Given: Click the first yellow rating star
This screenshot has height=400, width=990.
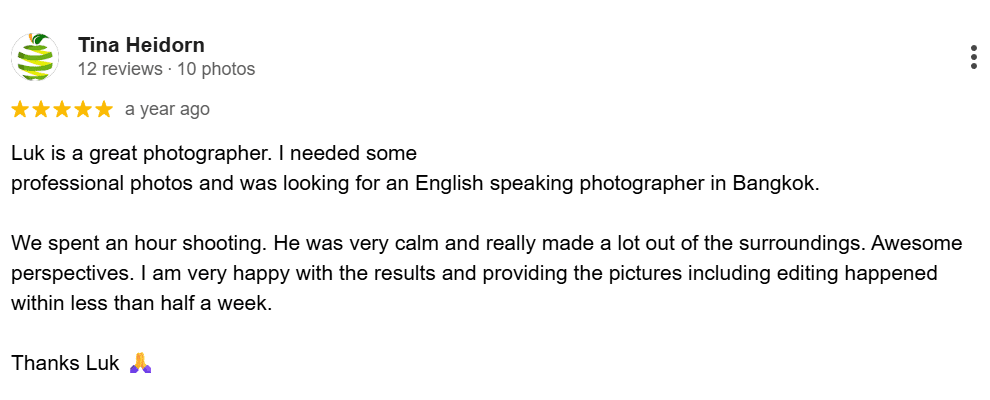Looking at the screenshot, I should click(20, 110).
